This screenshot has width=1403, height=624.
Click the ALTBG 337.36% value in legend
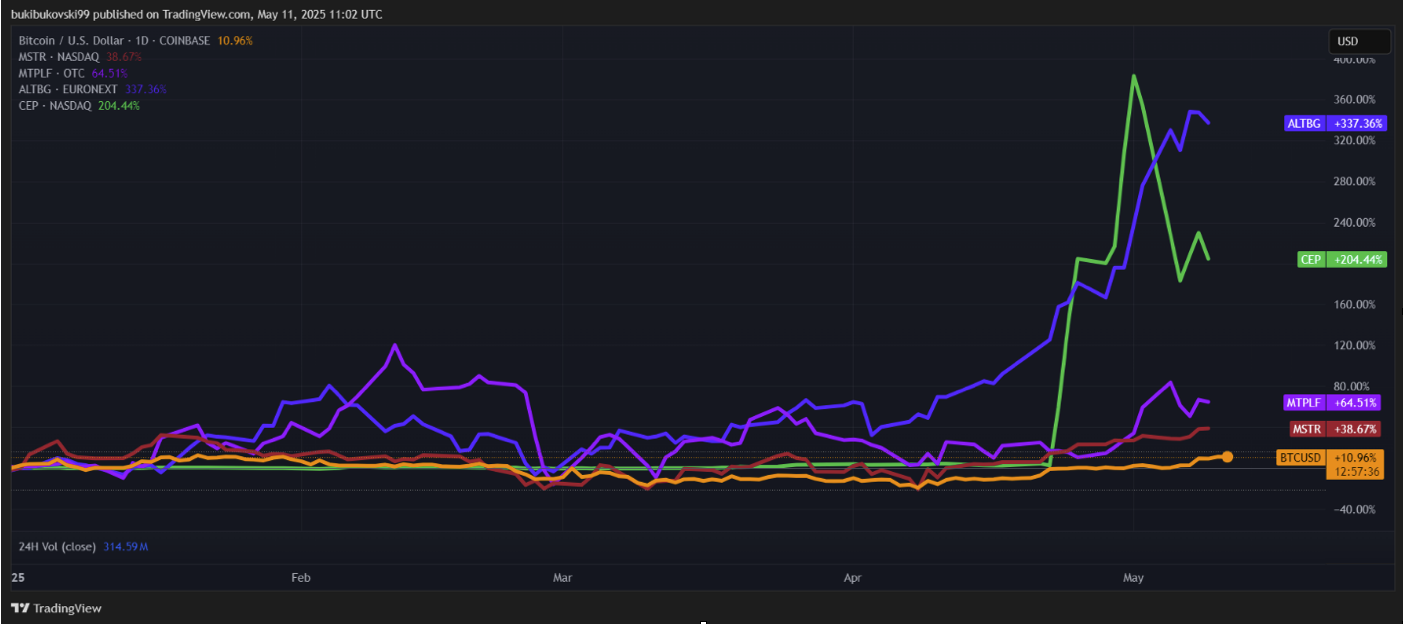click(x=145, y=89)
